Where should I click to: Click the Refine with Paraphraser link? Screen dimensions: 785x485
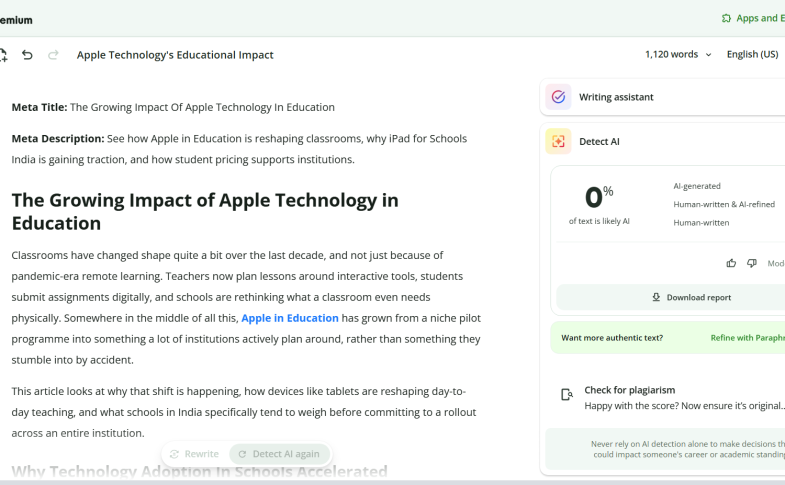coord(747,338)
